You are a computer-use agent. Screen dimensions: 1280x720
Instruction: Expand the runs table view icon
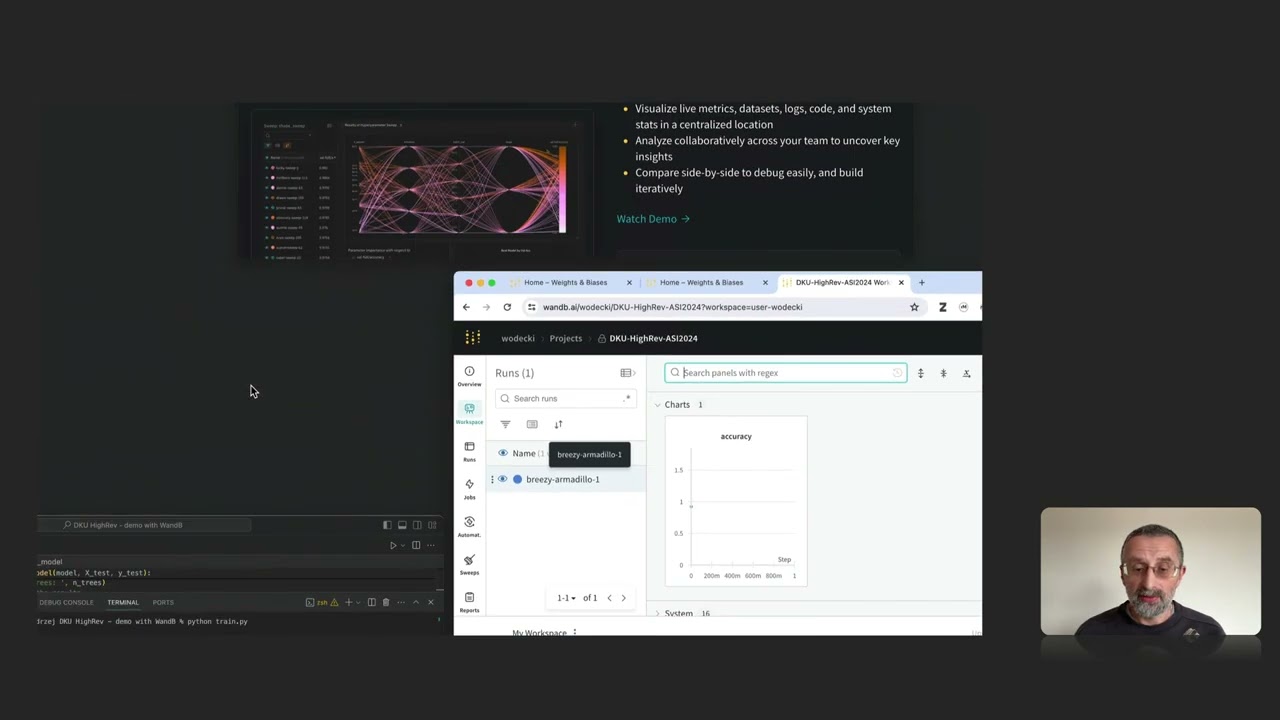(627, 373)
